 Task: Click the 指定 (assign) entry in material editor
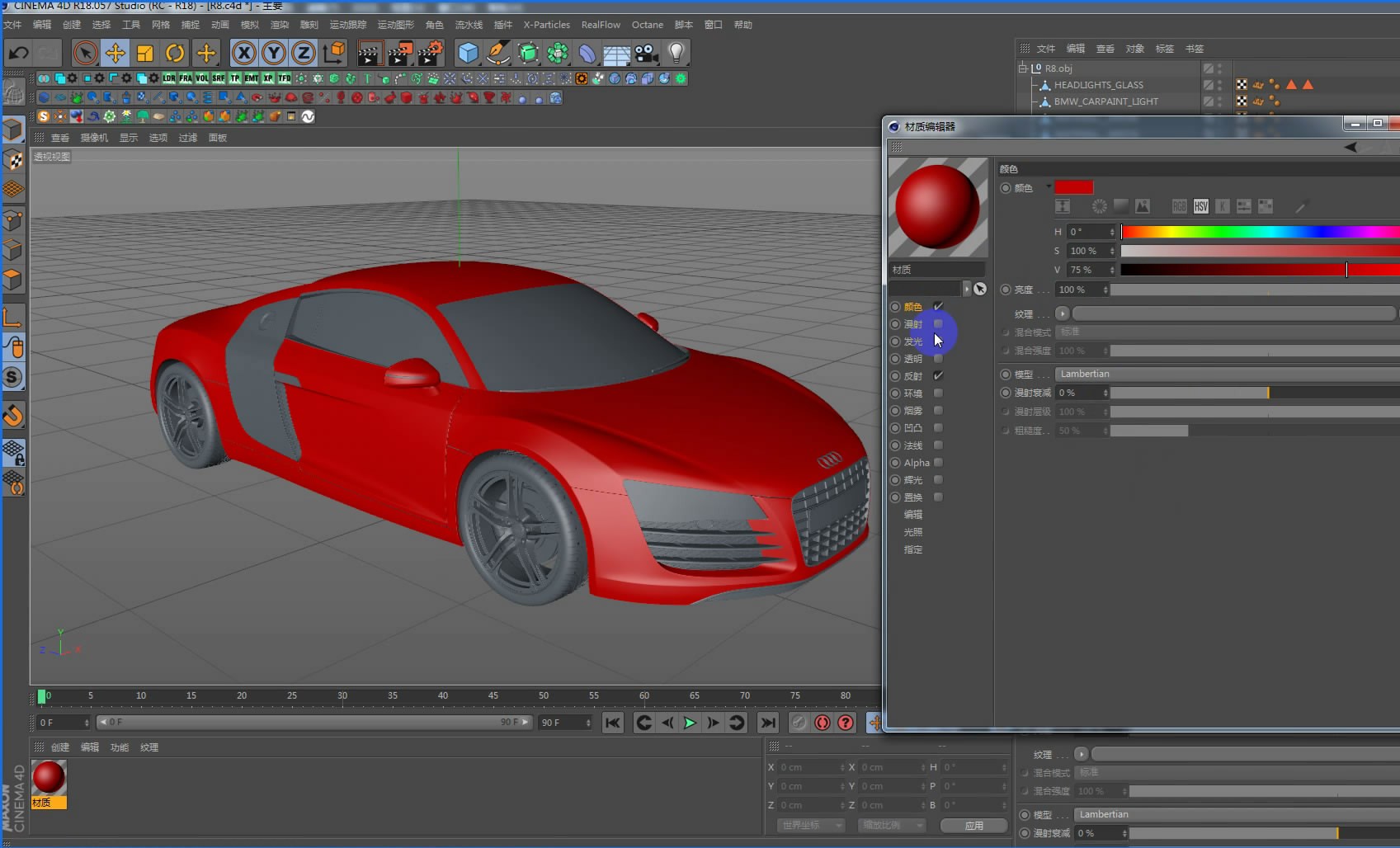(x=913, y=549)
